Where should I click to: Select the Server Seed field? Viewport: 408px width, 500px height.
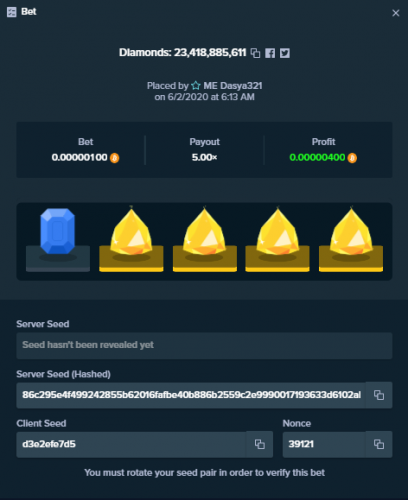[x=204, y=345]
